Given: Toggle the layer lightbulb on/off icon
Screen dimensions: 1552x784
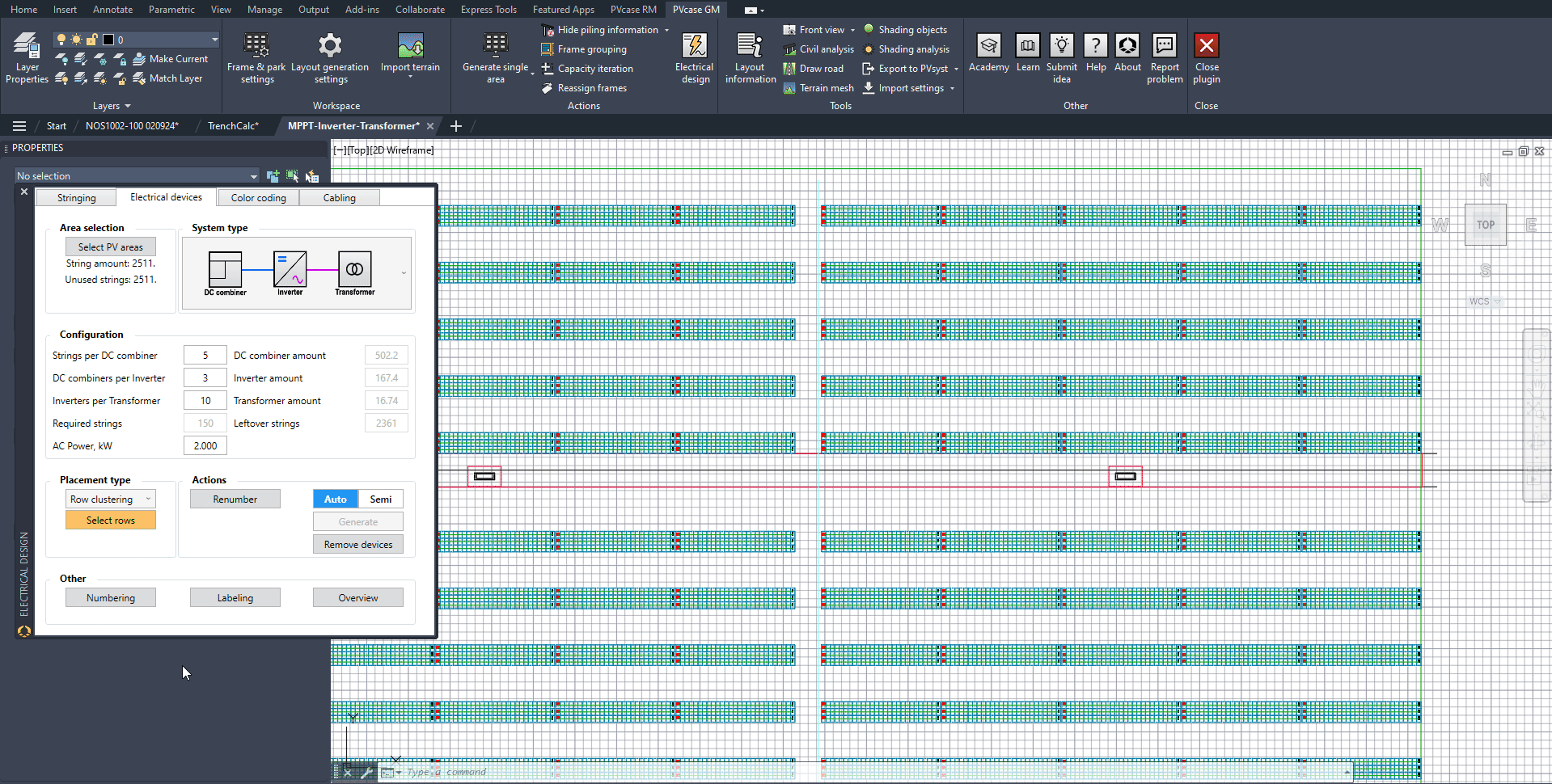Looking at the screenshot, I should 61,40.
